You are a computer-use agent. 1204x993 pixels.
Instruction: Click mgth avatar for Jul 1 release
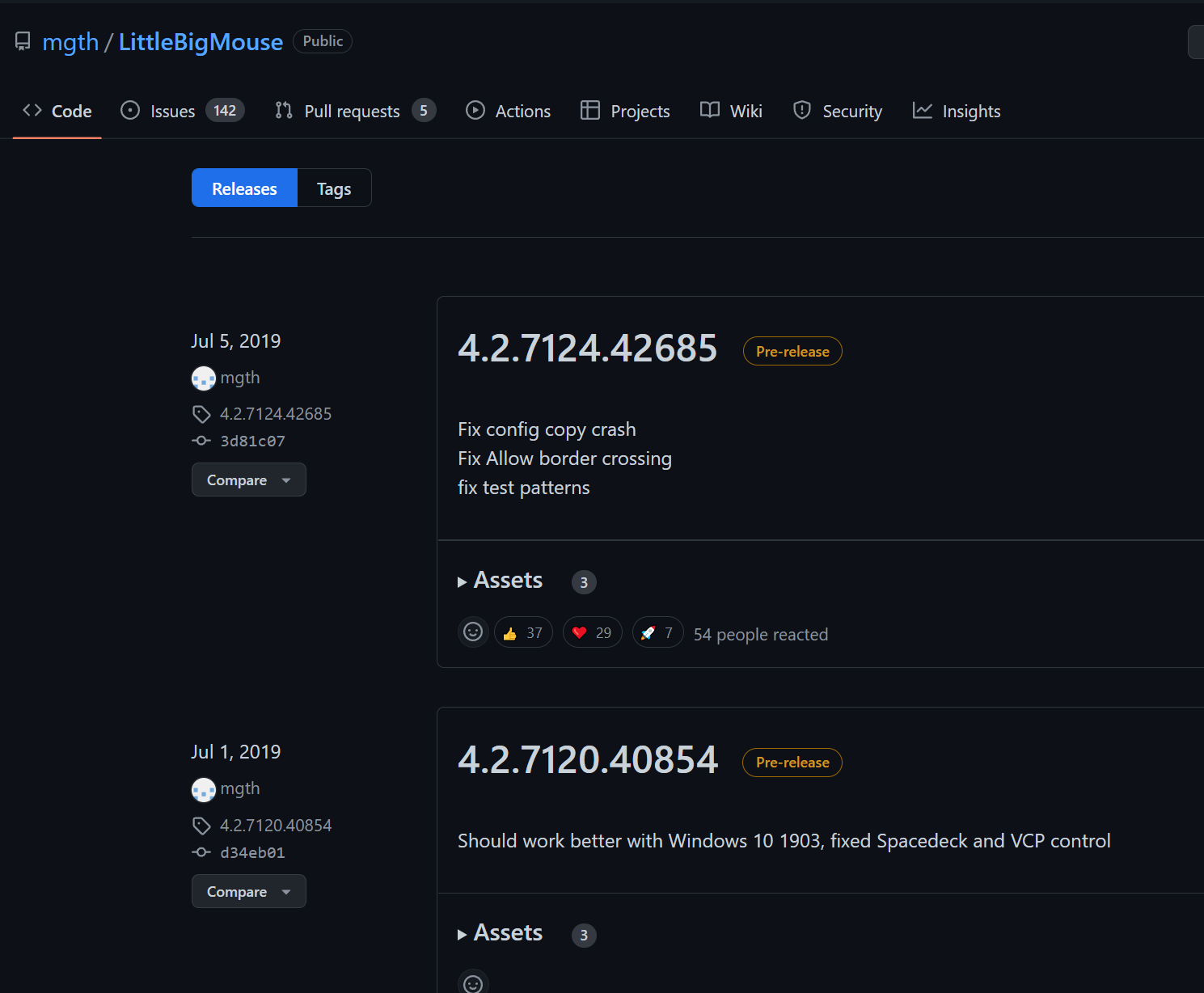(204, 788)
